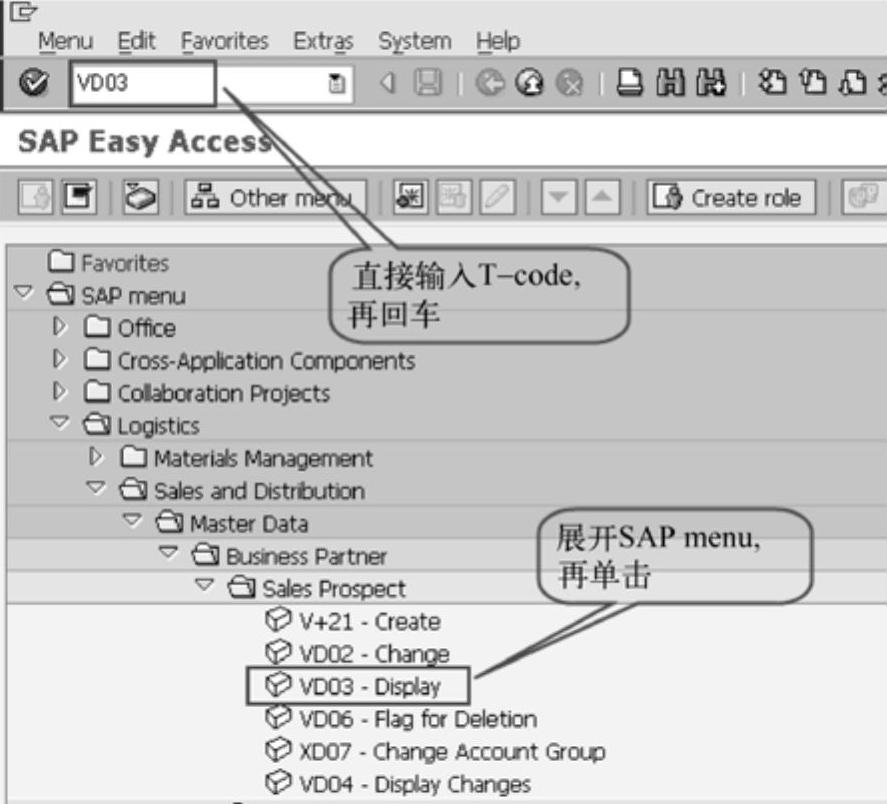This screenshot has height=804, width=887.
Task: Open the Menu menu
Action: point(66,41)
